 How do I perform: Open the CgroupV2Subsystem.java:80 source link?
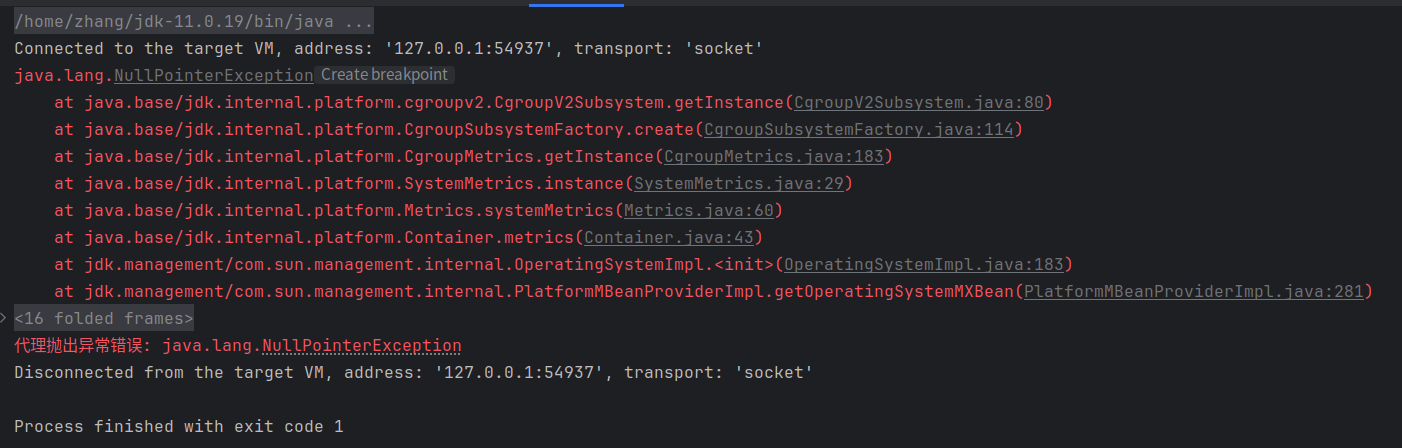pyautogui.click(x=918, y=102)
